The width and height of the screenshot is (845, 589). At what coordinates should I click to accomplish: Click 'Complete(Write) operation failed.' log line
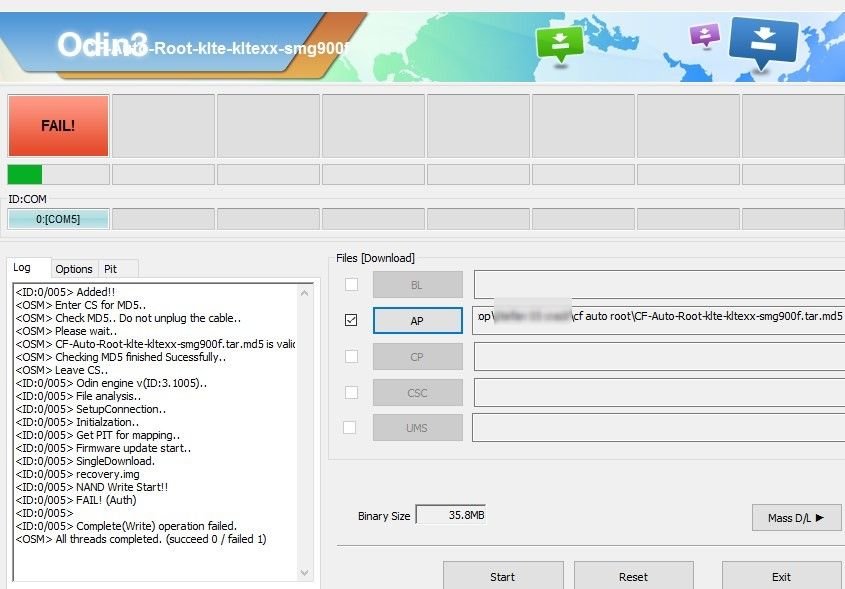point(126,525)
